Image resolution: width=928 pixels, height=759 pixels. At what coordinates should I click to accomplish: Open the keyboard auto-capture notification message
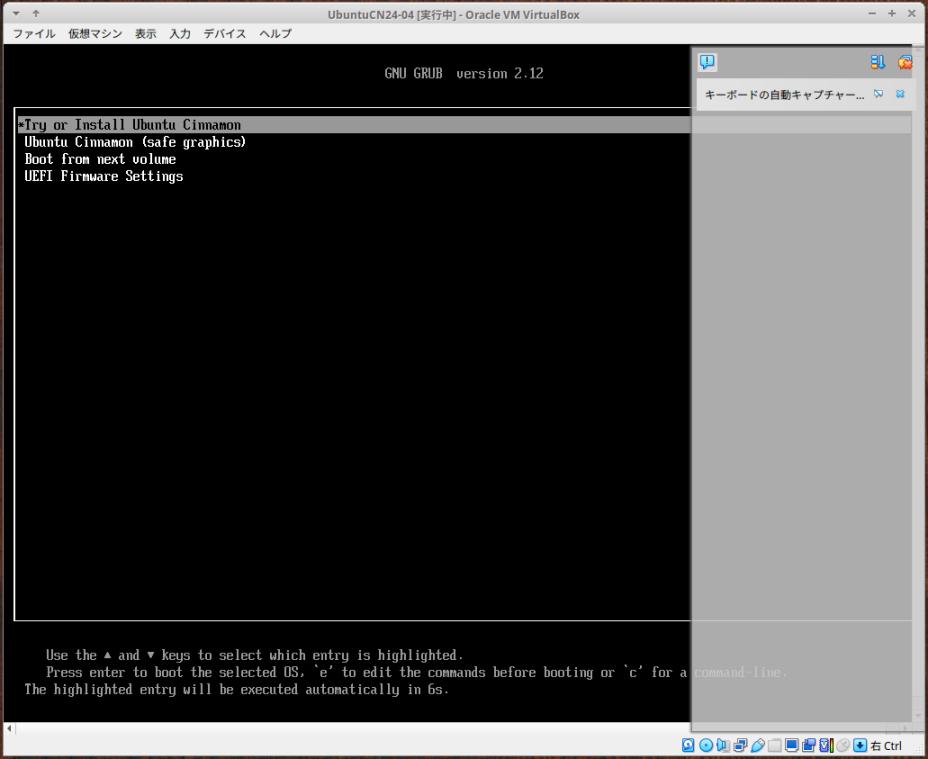coord(784,95)
